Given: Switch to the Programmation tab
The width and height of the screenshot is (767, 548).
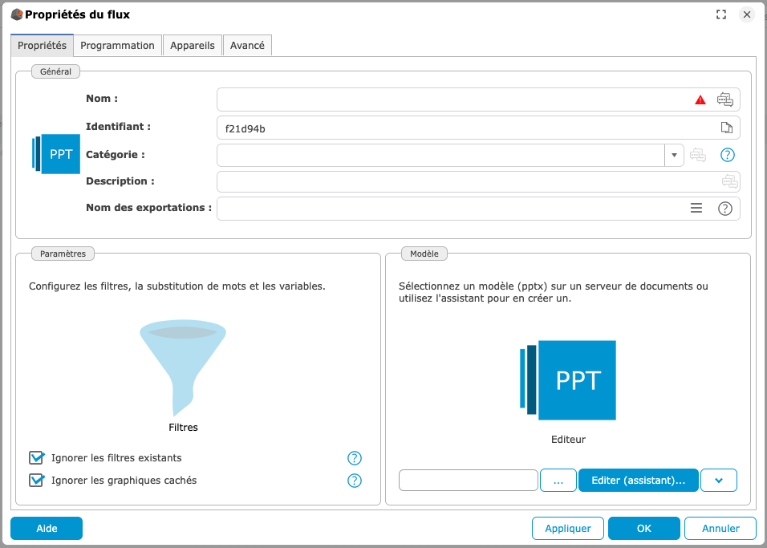Looking at the screenshot, I should pos(117,45).
